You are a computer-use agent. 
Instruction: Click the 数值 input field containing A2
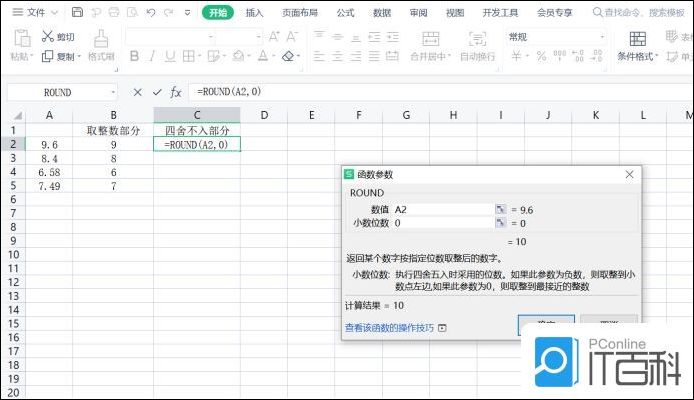[443, 209]
